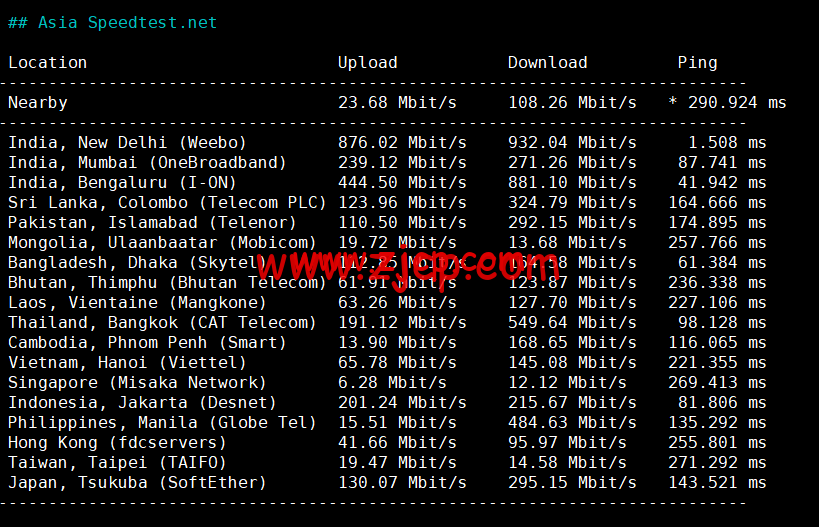Click the Japan, Tsukuba (SoftEther) entry
Viewport: 819px width, 527px height.
(137, 482)
